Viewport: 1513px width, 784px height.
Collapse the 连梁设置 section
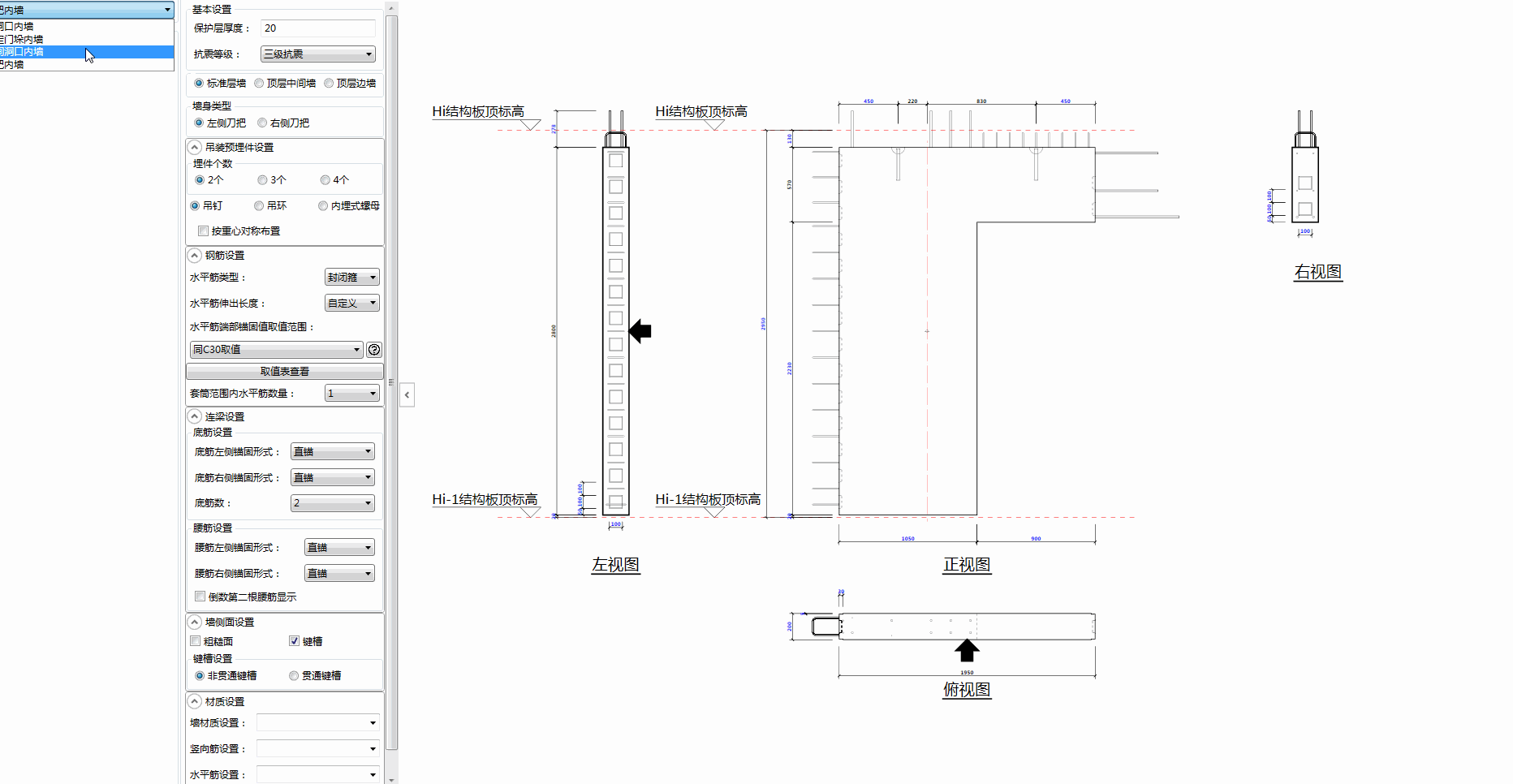click(195, 416)
